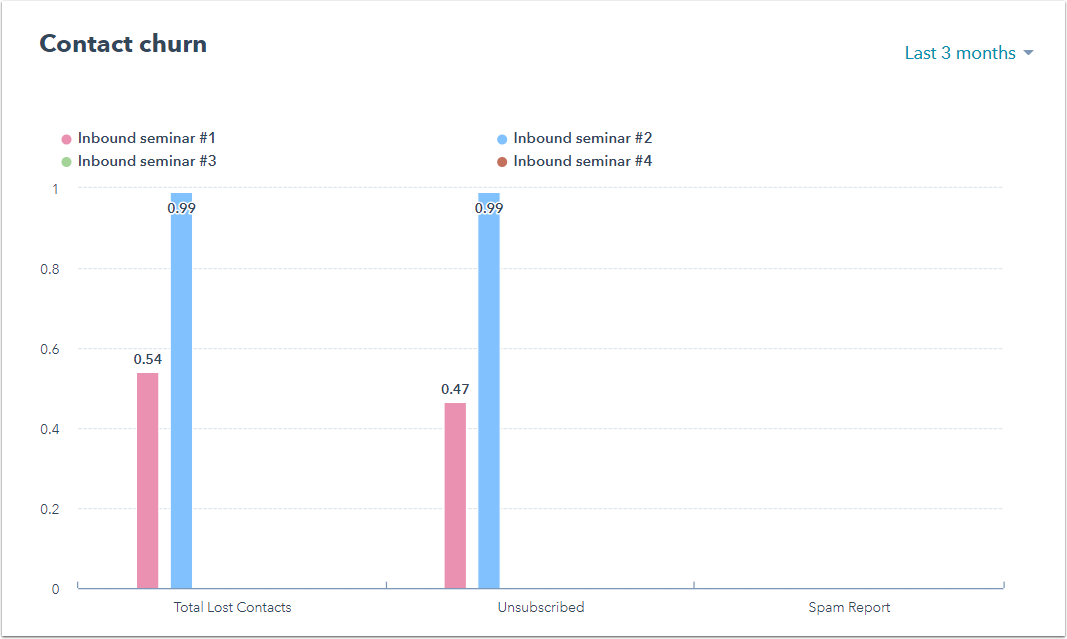
Task: Select the pink Total Lost Contacts bar
Action: (147, 480)
